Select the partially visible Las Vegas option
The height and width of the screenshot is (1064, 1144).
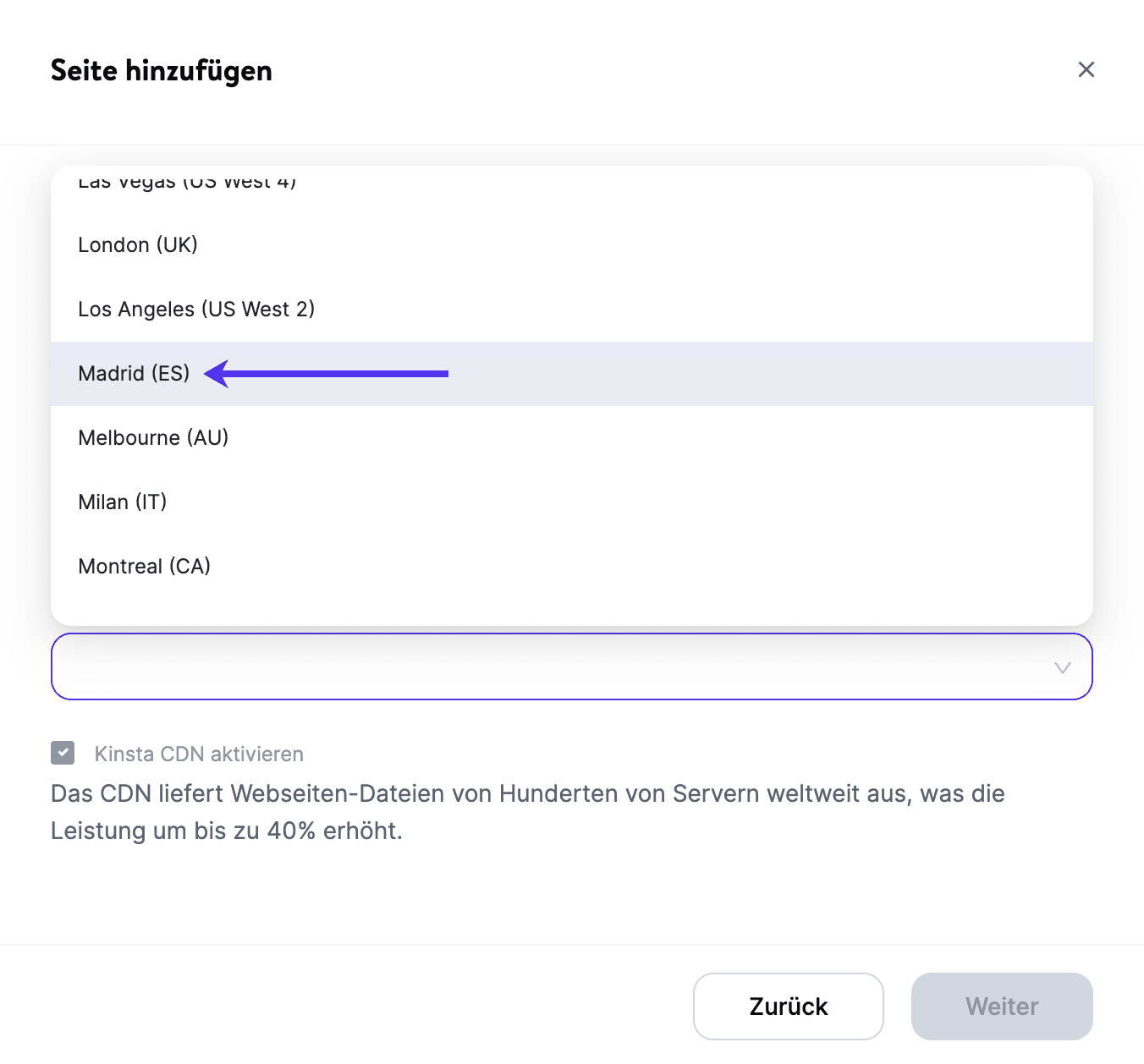pyautogui.click(x=187, y=182)
